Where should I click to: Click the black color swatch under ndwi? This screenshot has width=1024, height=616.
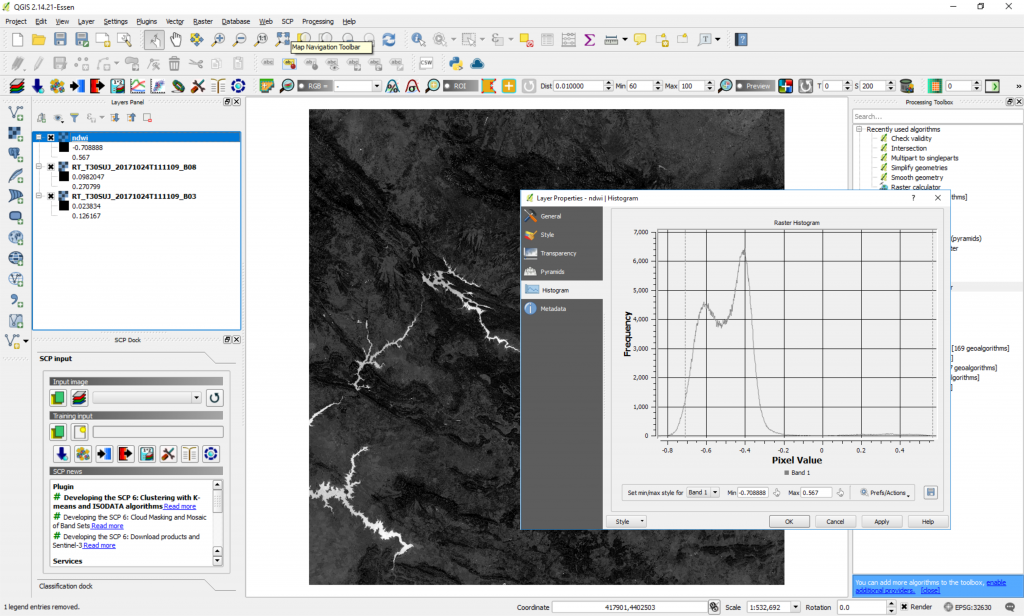pyautogui.click(x=63, y=147)
